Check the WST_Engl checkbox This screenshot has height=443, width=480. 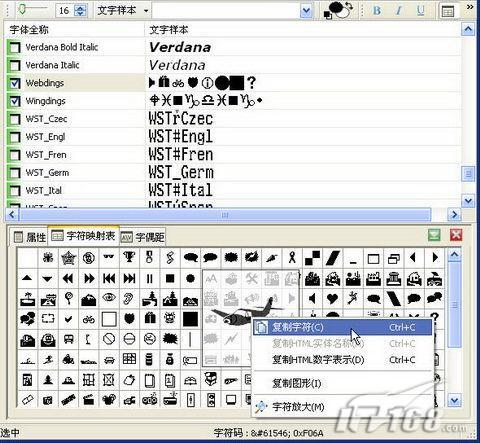pyautogui.click(x=15, y=137)
